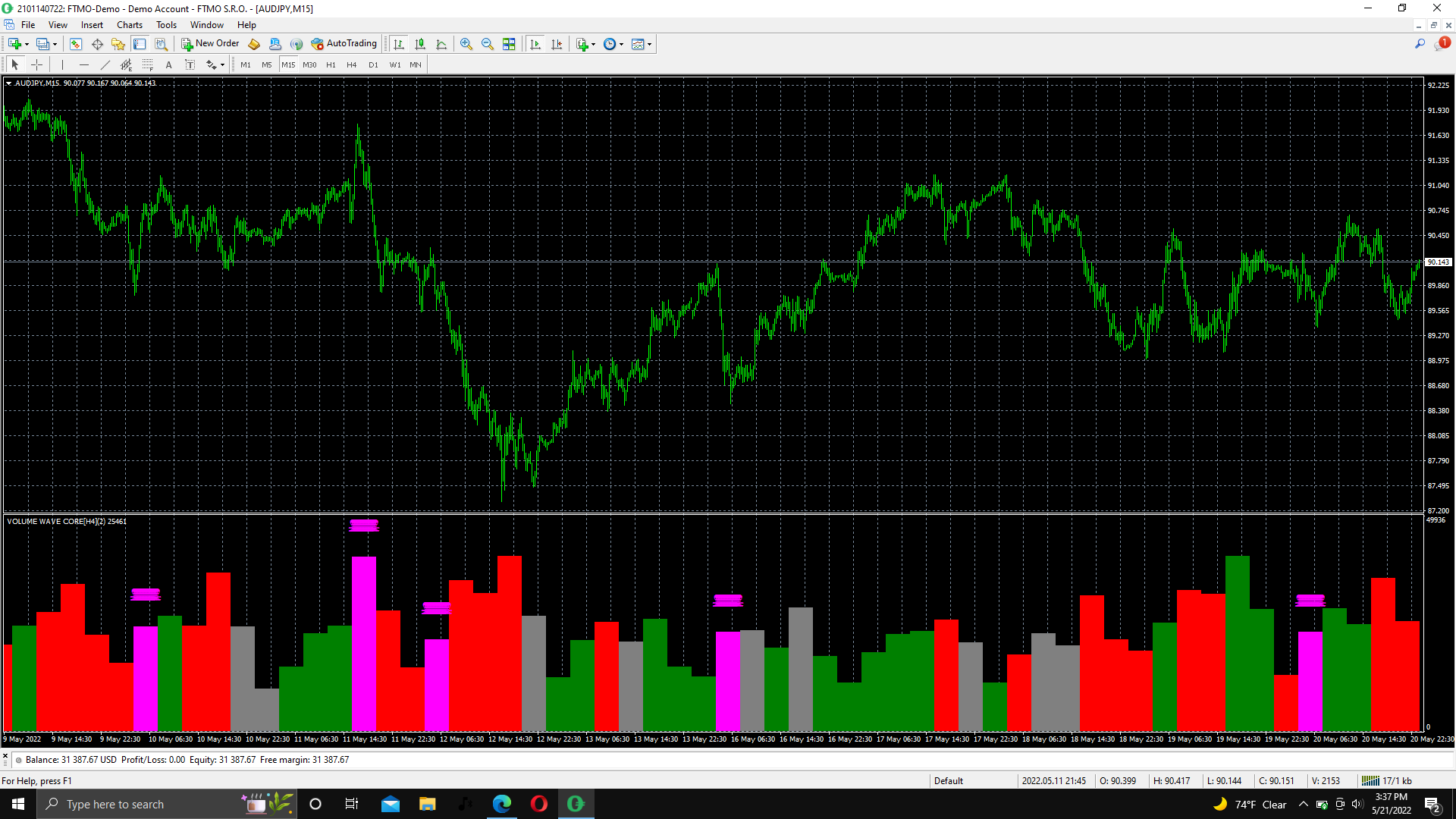Switch timeframe to H4
The image size is (1456, 819).
pos(351,65)
